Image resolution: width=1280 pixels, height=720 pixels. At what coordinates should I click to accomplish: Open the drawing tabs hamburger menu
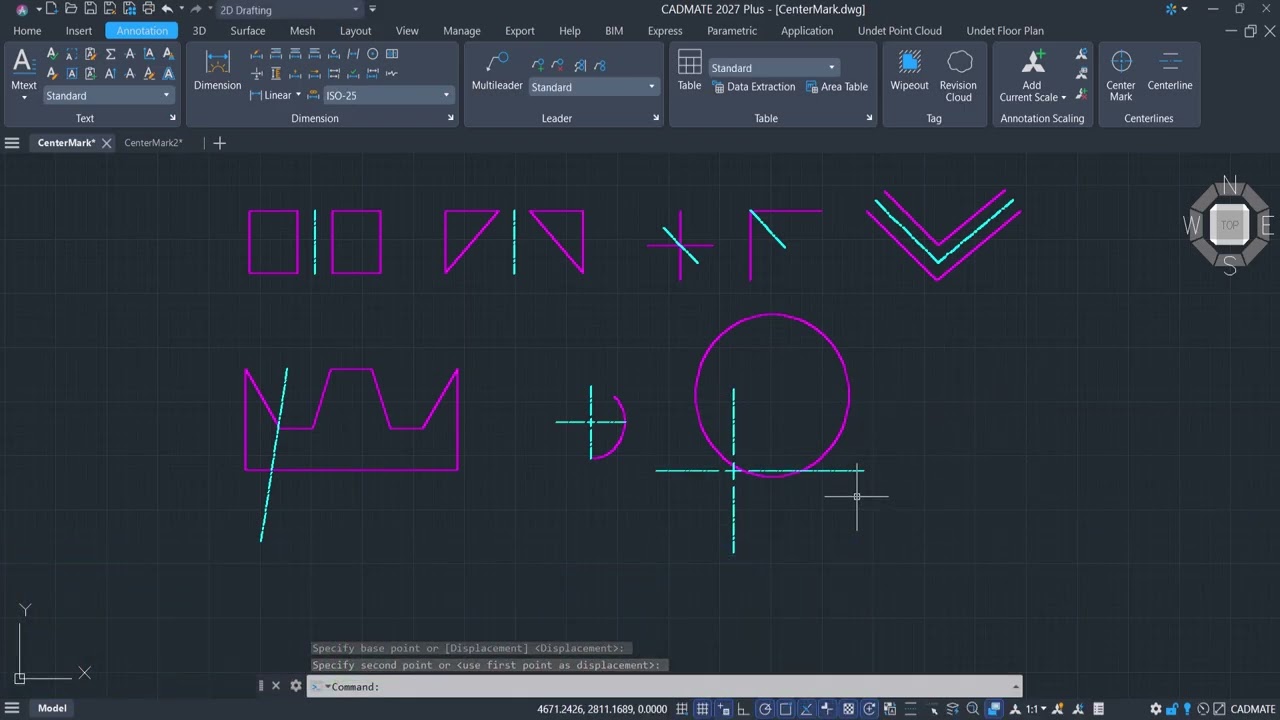12,143
